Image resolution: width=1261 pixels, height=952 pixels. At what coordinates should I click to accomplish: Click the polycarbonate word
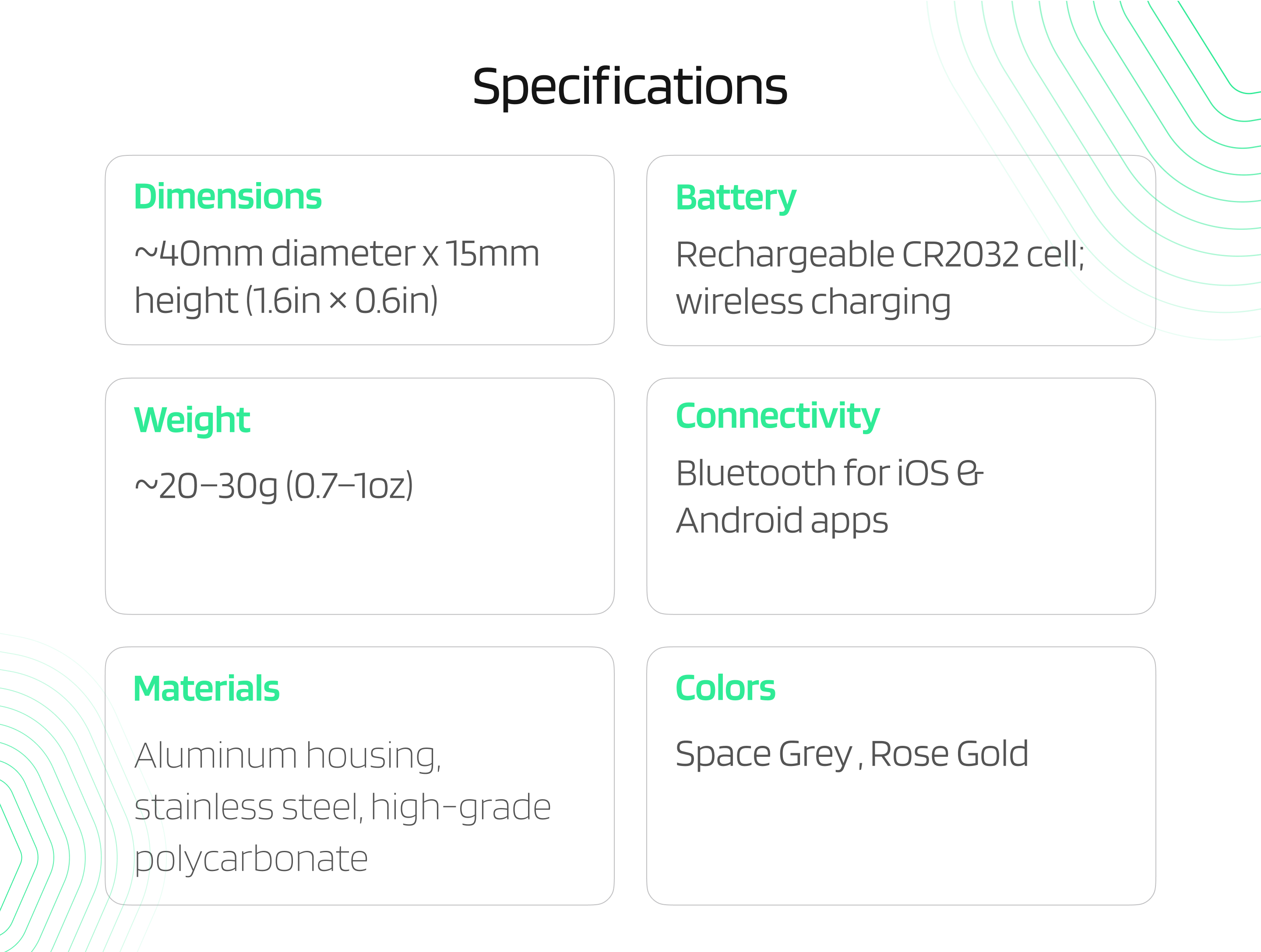[251, 860]
